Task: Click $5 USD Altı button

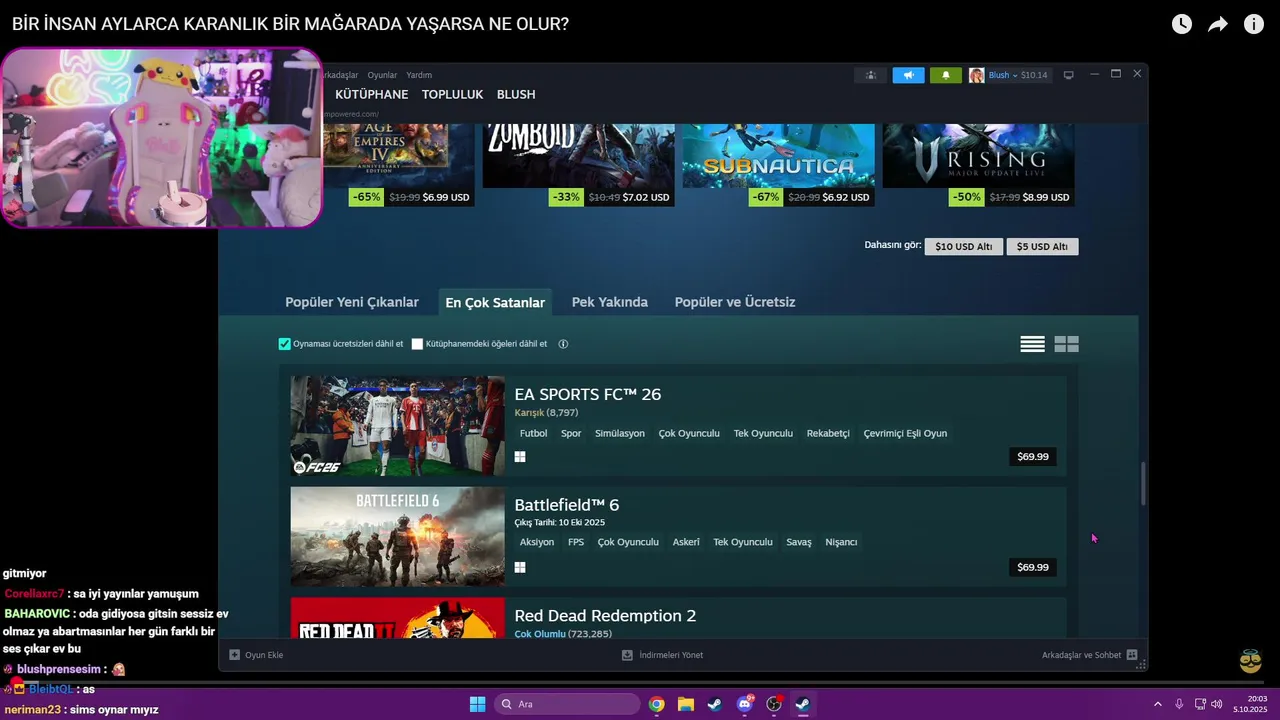Action: pyautogui.click(x=1042, y=246)
